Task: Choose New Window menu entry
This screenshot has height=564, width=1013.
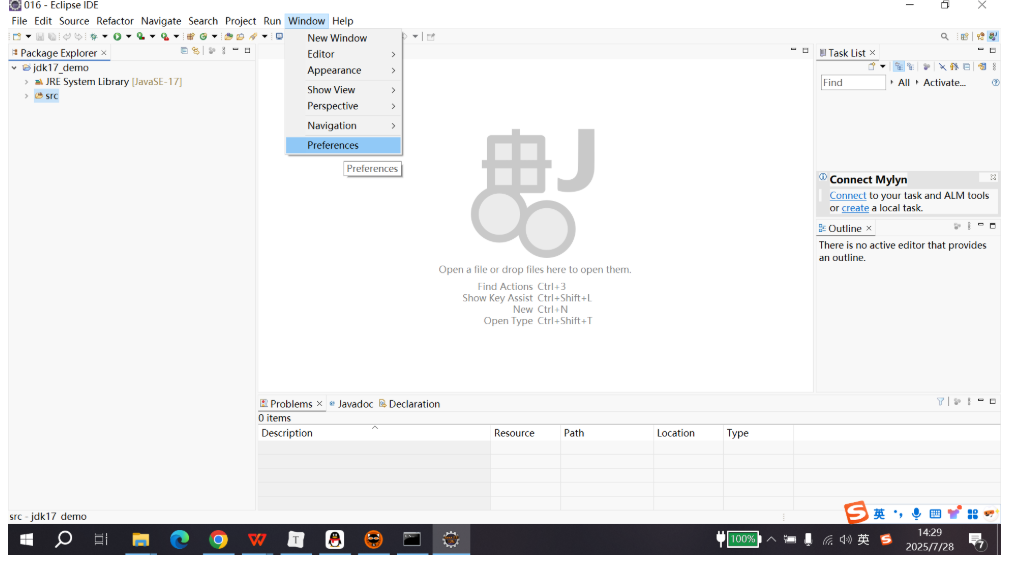Action: coord(343,38)
